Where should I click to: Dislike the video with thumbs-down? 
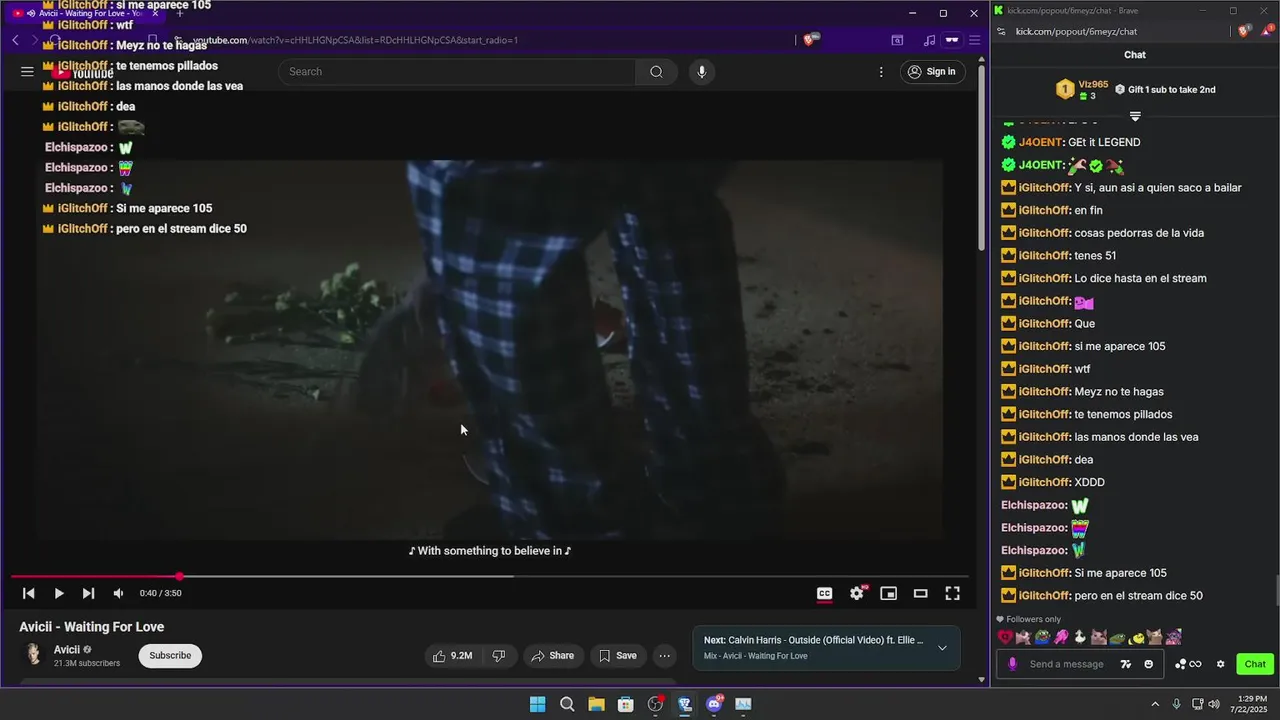click(498, 656)
